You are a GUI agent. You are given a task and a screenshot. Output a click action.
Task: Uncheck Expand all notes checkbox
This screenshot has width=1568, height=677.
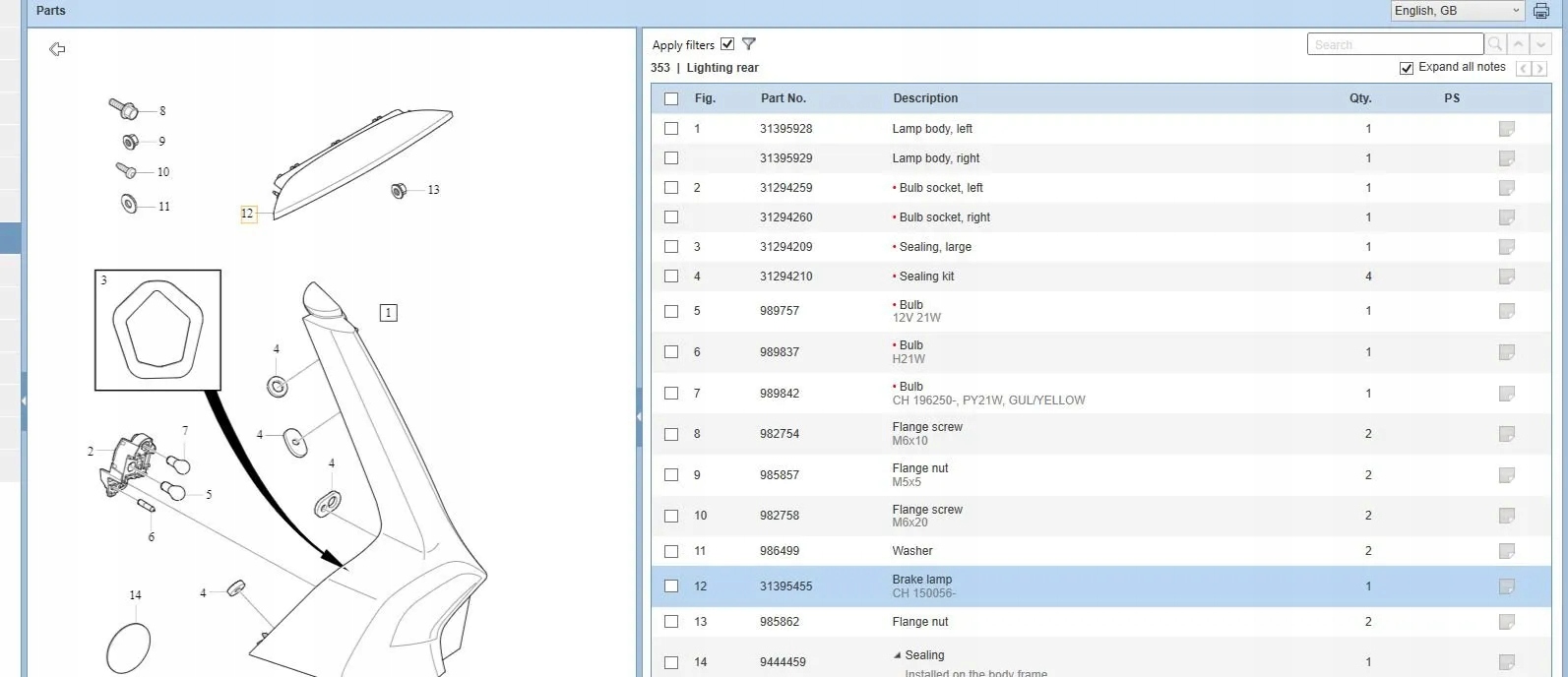pos(1407,68)
